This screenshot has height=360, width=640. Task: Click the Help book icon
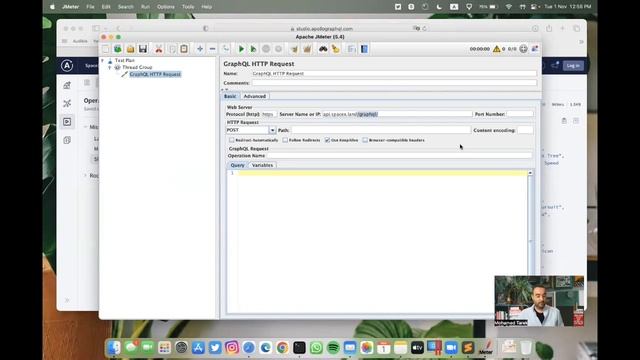pyautogui.click(x=364, y=49)
